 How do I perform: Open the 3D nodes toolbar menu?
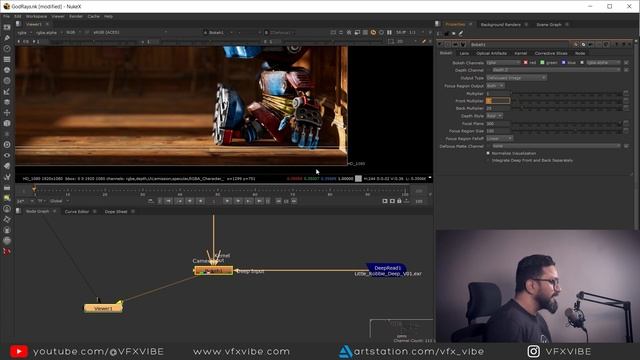click(x=7, y=123)
